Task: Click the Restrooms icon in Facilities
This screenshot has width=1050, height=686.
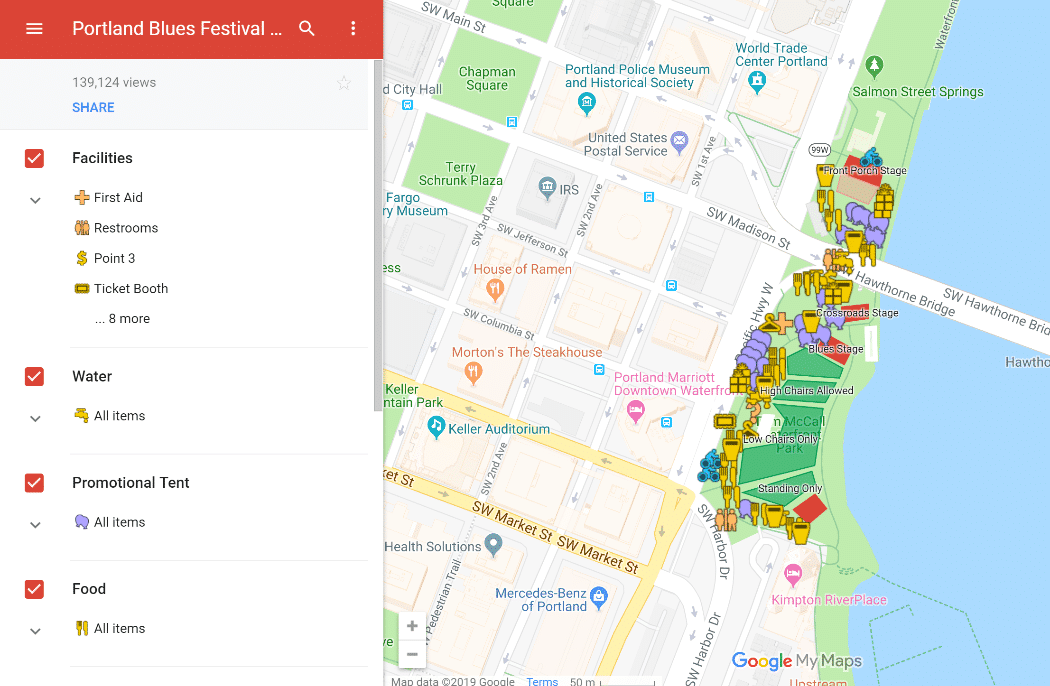Action: (82, 227)
